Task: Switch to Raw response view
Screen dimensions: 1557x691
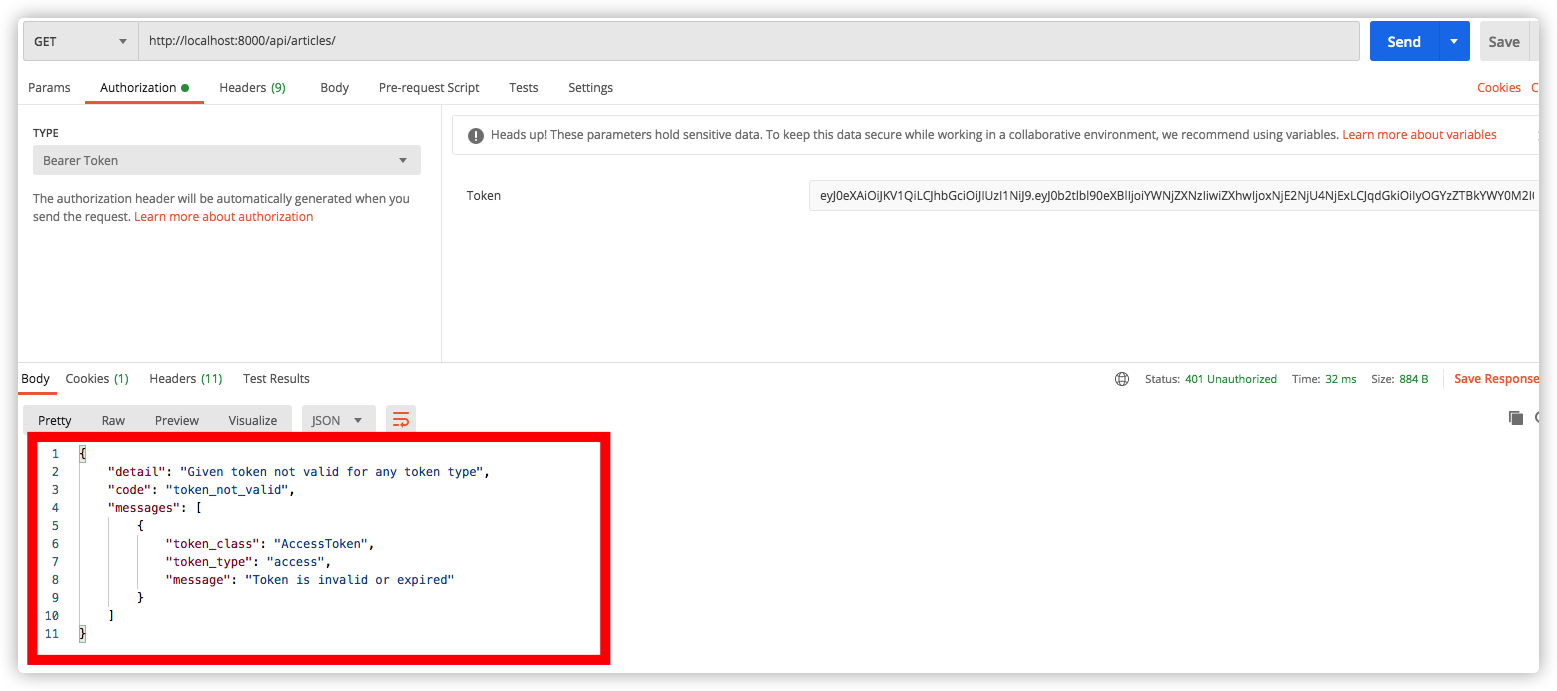Action: pos(113,420)
